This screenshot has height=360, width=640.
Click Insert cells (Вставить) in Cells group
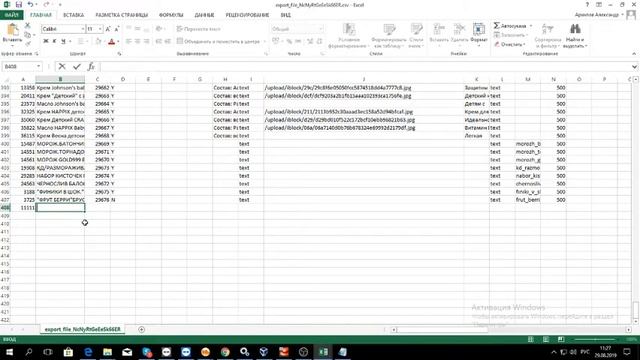click(x=439, y=34)
